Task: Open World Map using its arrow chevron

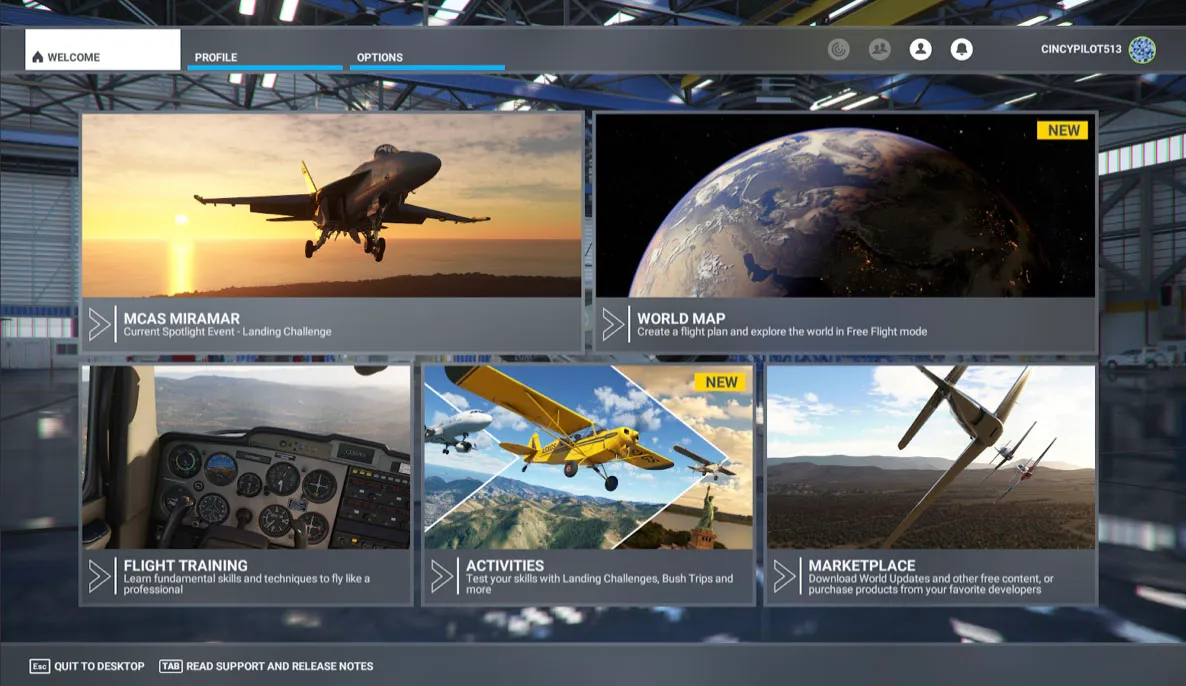Action: (x=614, y=323)
